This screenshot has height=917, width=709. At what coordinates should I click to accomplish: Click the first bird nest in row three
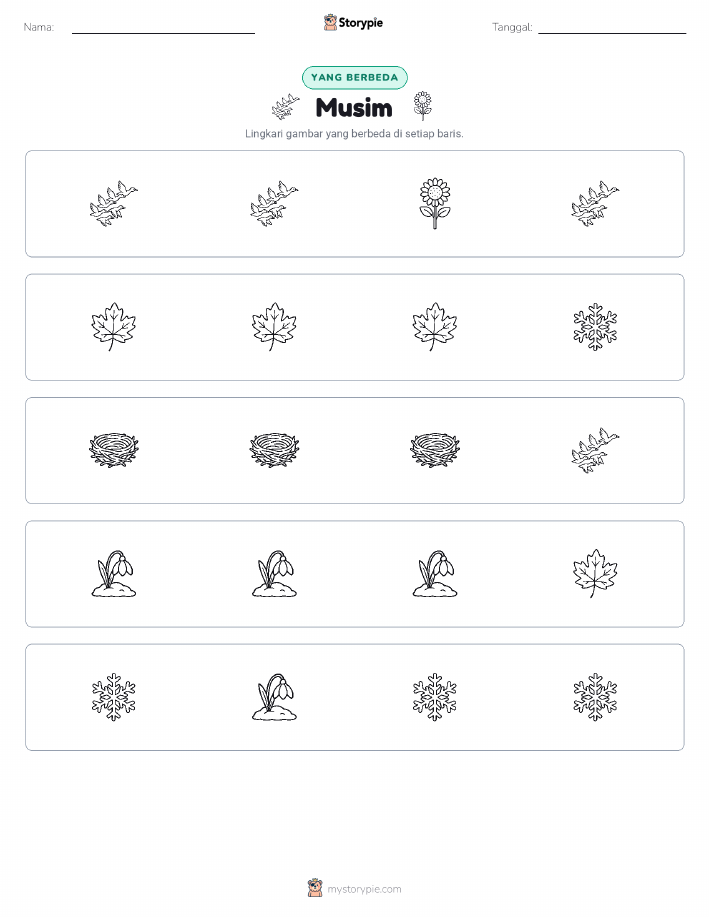(113, 450)
